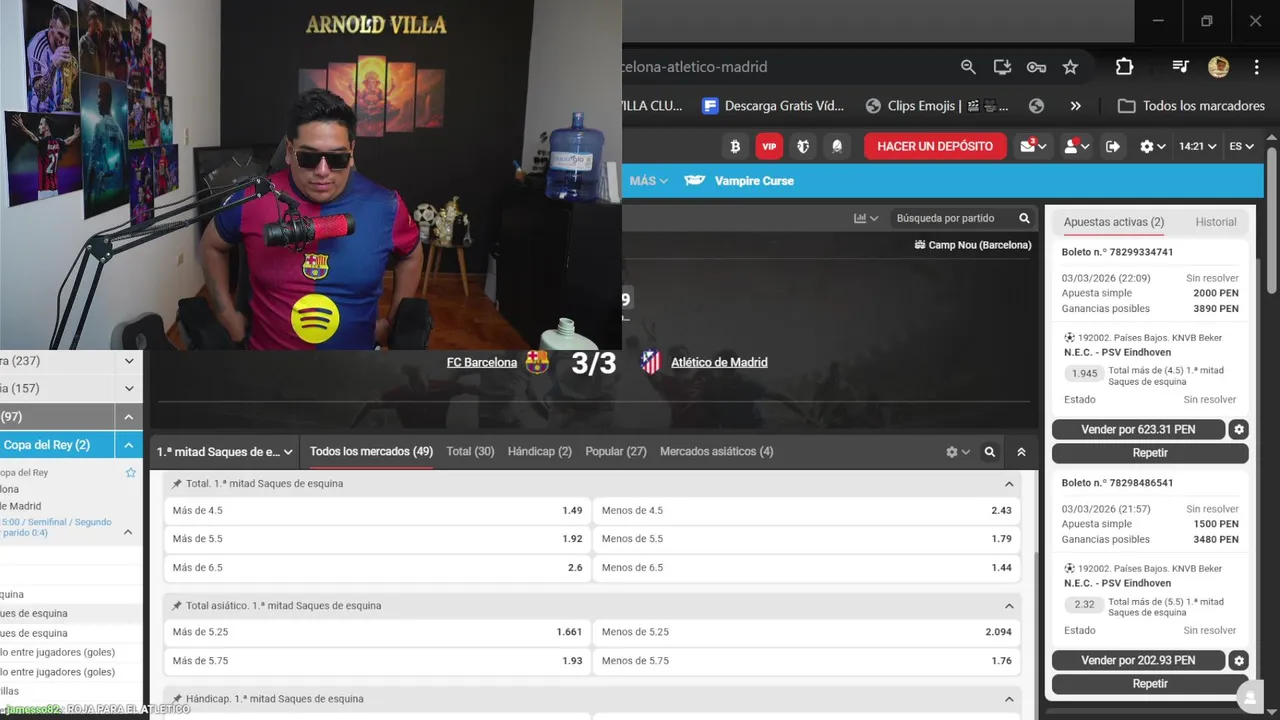Bookmark this page with the star icon
This screenshot has height=720, width=1280.
coord(1070,67)
